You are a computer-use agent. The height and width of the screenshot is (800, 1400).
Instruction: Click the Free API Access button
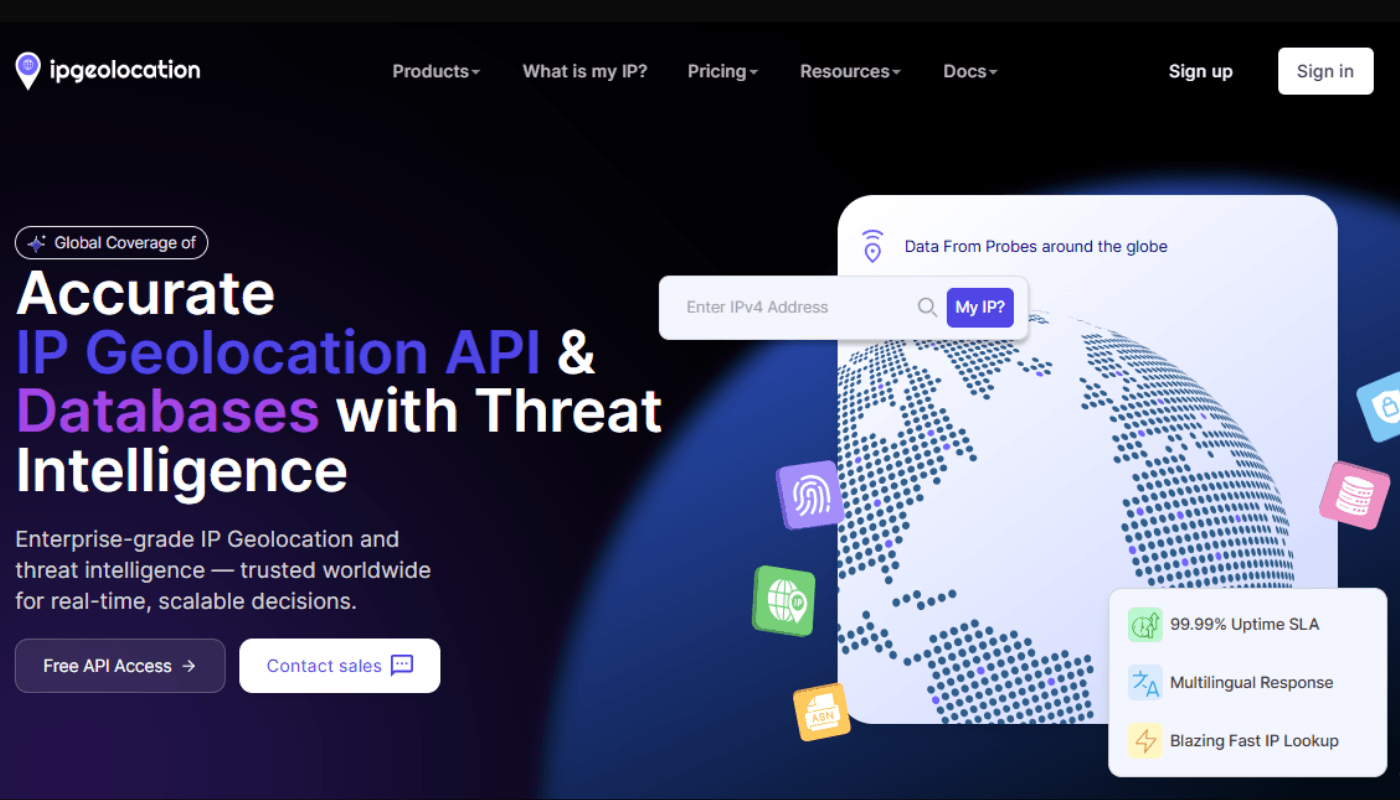coord(120,666)
